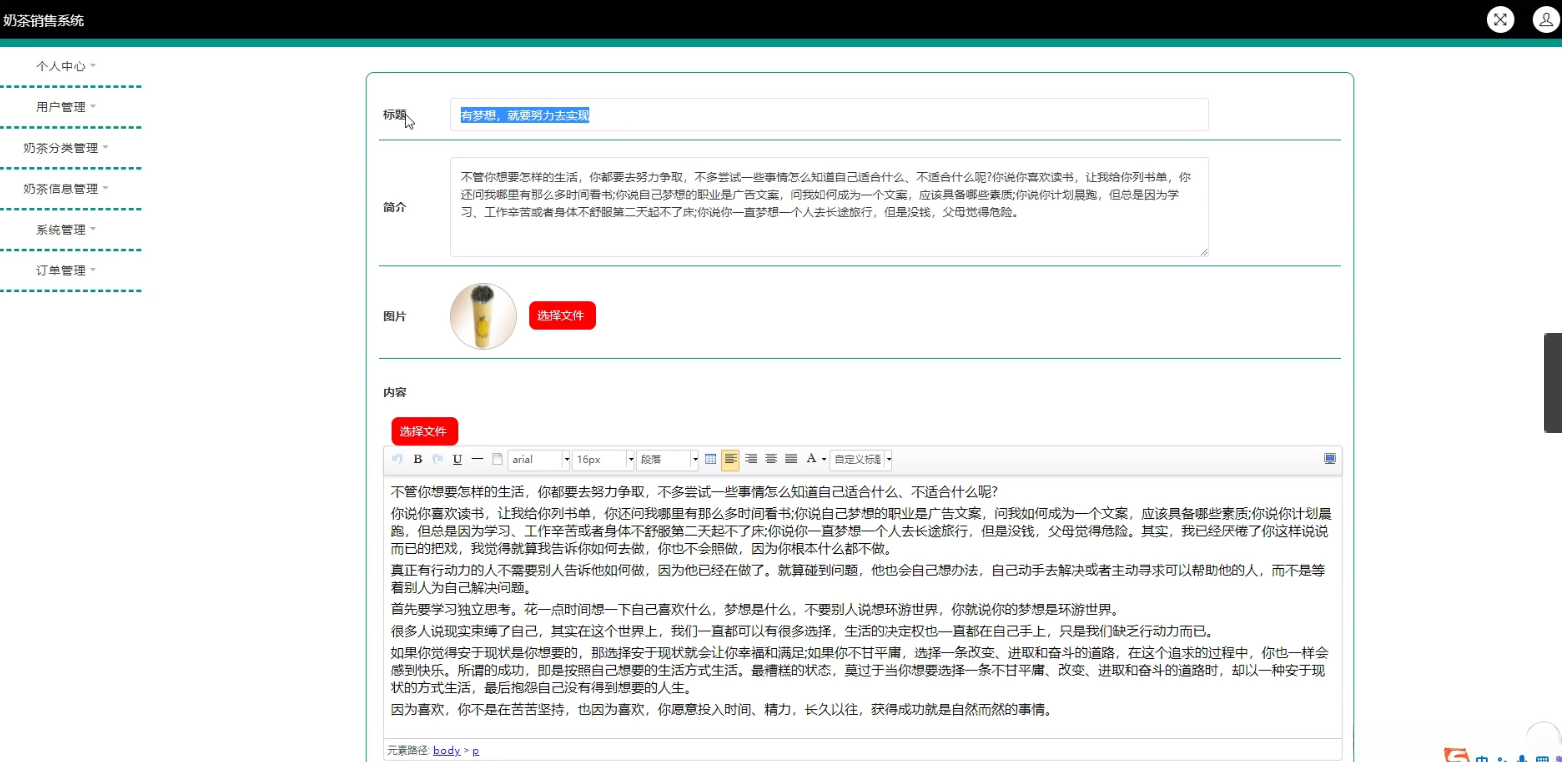This screenshot has width=1562, height=762.
Task: Insert a horizontal rule from the toolbar
Action: (x=477, y=459)
